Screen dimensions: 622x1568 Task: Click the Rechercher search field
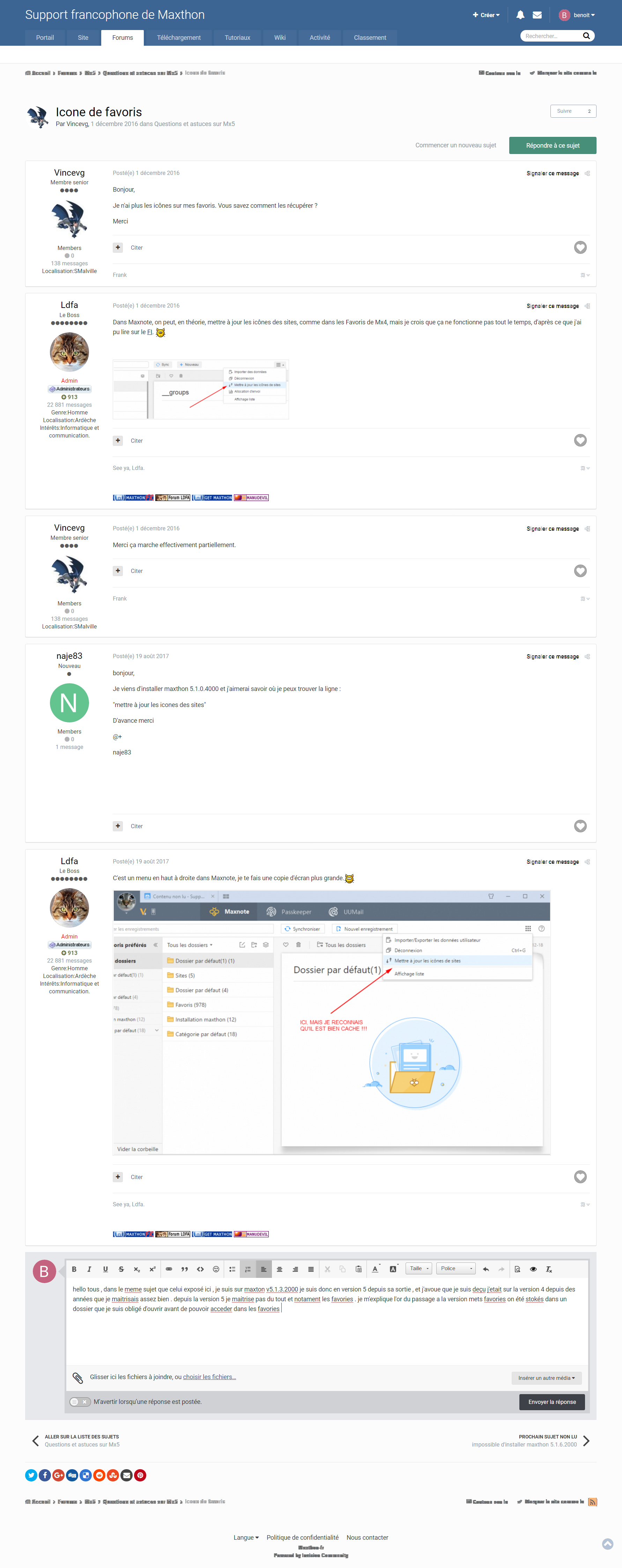(x=551, y=36)
